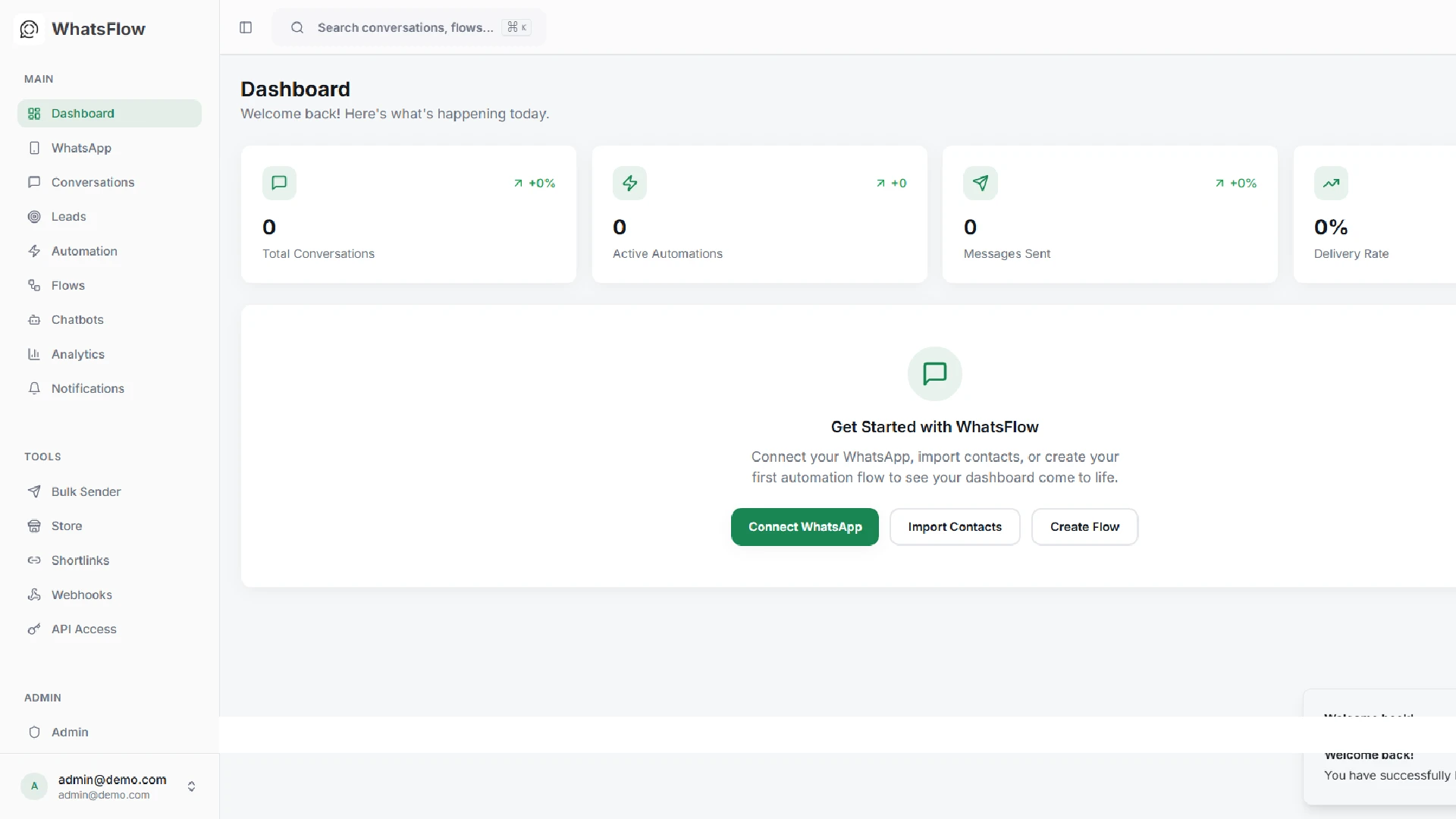Click the WhatsApp phone icon in sidebar

[x=34, y=148]
